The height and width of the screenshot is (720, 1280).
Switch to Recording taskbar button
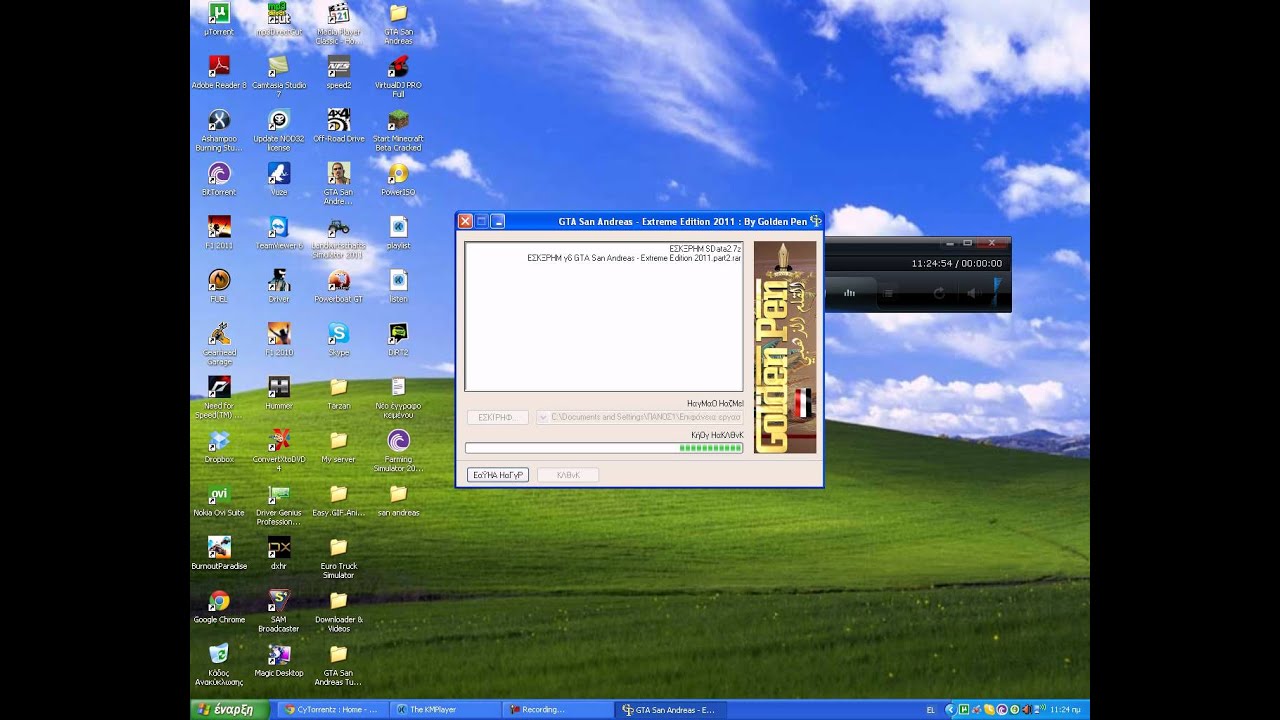pyautogui.click(x=557, y=710)
